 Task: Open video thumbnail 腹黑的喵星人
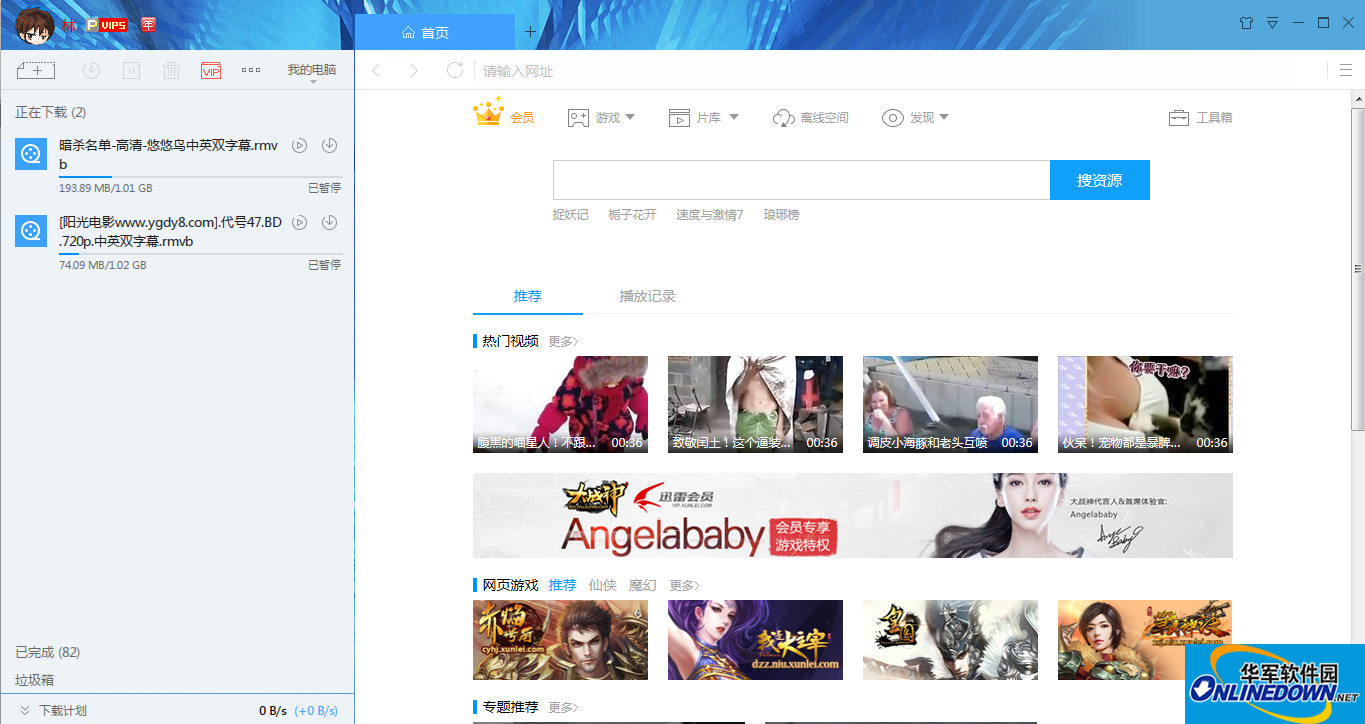click(x=560, y=404)
